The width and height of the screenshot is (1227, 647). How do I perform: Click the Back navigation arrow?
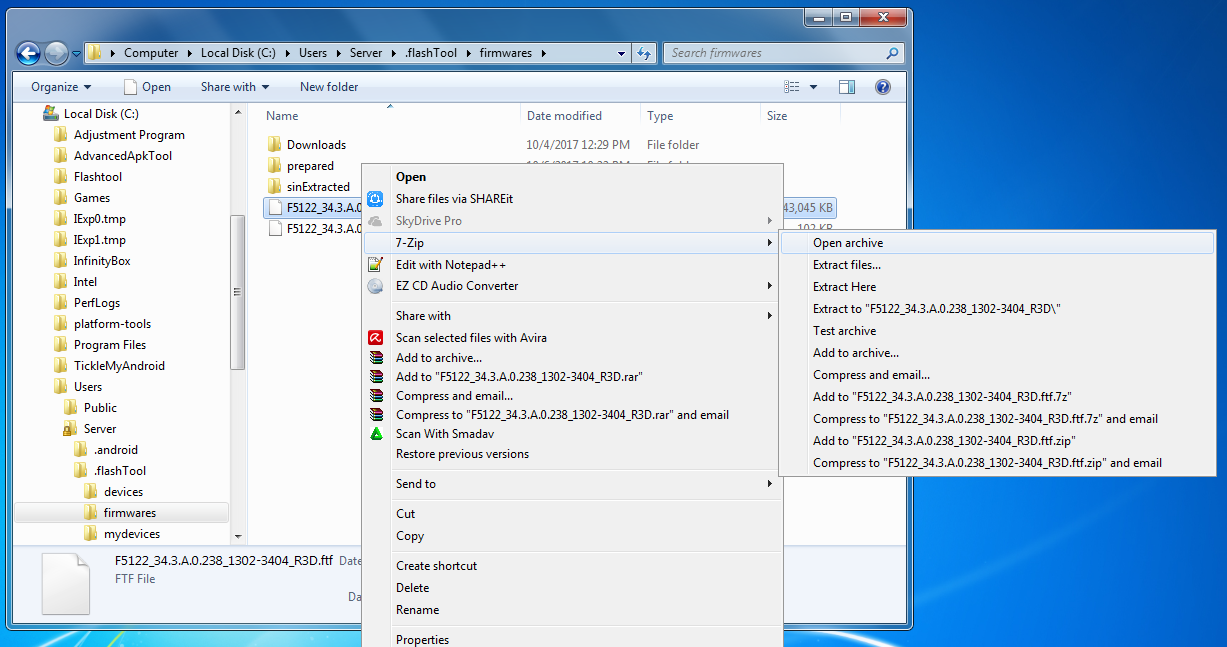(28, 53)
